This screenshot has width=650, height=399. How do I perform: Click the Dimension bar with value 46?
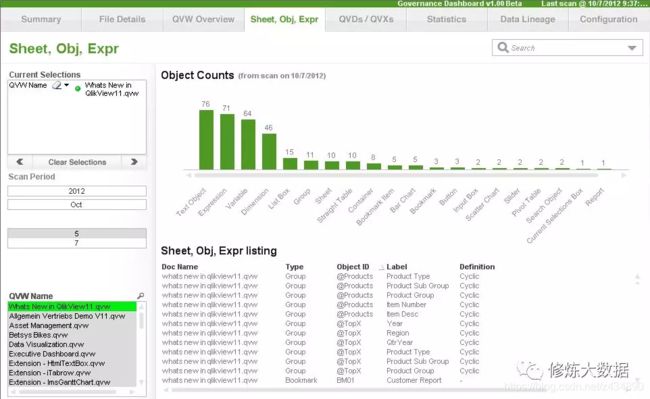tap(269, 151)
